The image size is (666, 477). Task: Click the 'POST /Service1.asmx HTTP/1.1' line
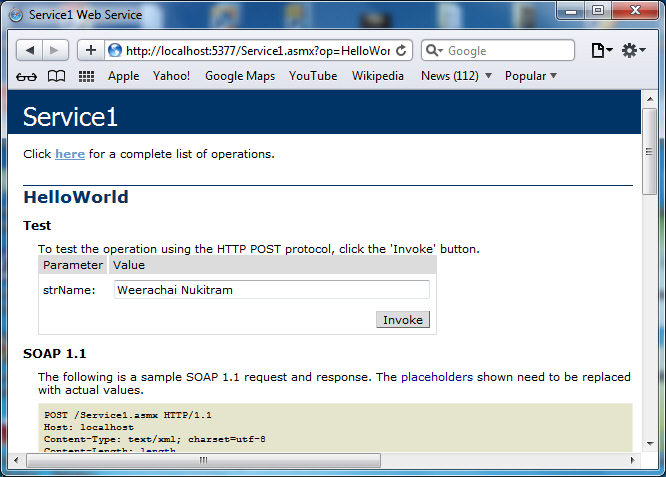tap(127, 415)
